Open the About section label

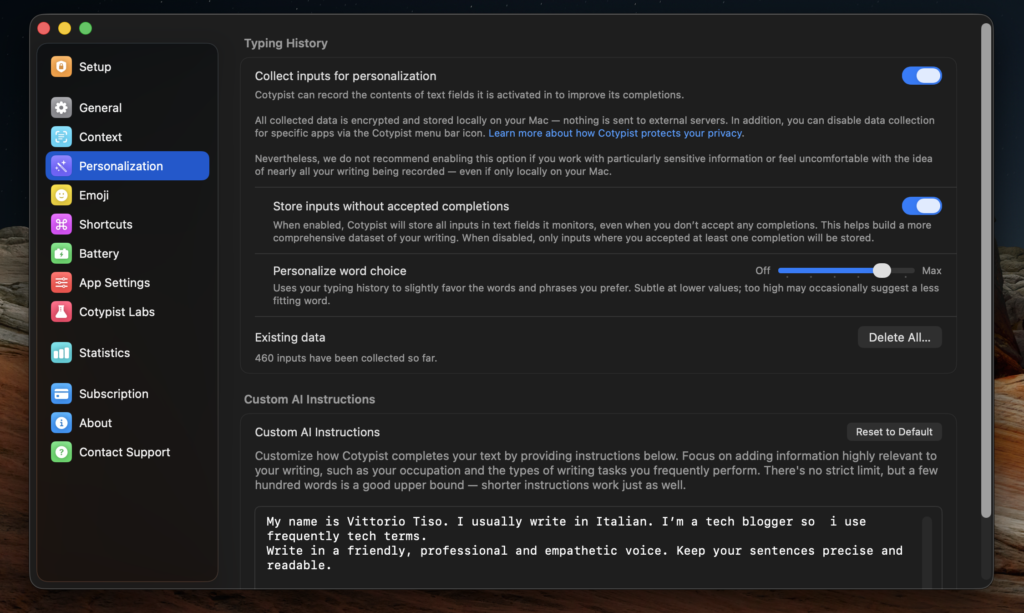[95, 423]
